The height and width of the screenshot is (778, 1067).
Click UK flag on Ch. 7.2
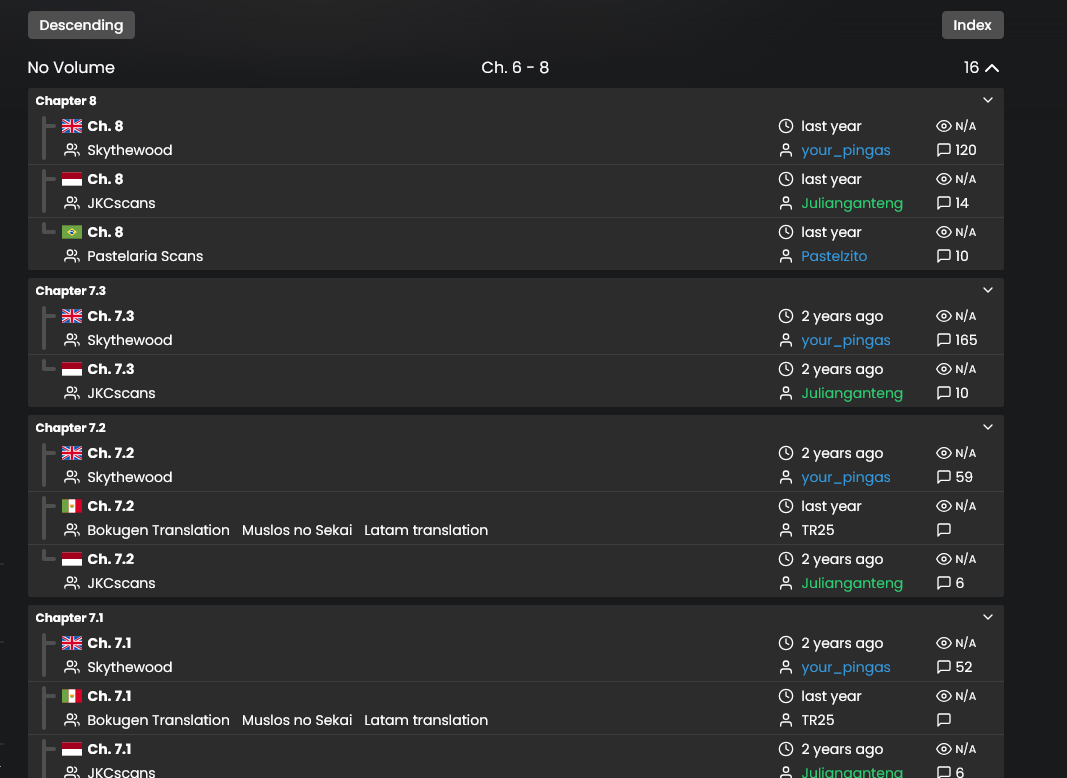[x=71, y=453]
